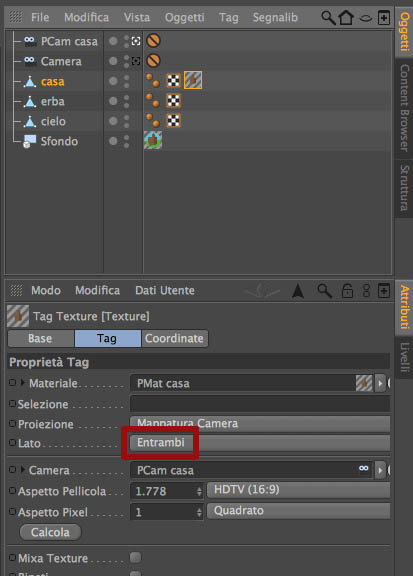Switch to the Base tab
This screenshot has width=413, height=576.
pyautogui.click(x=40, y=338)
